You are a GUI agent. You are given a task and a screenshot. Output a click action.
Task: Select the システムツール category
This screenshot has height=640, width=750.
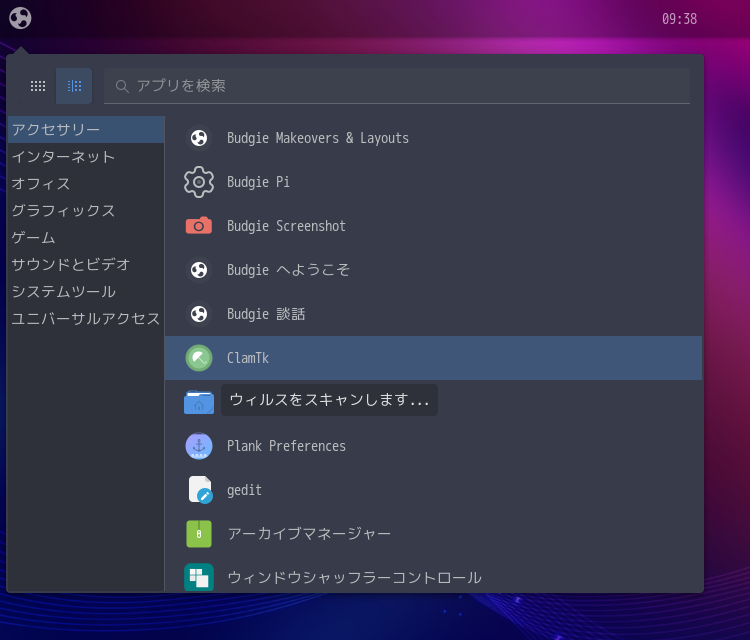[x=86, y=291]
